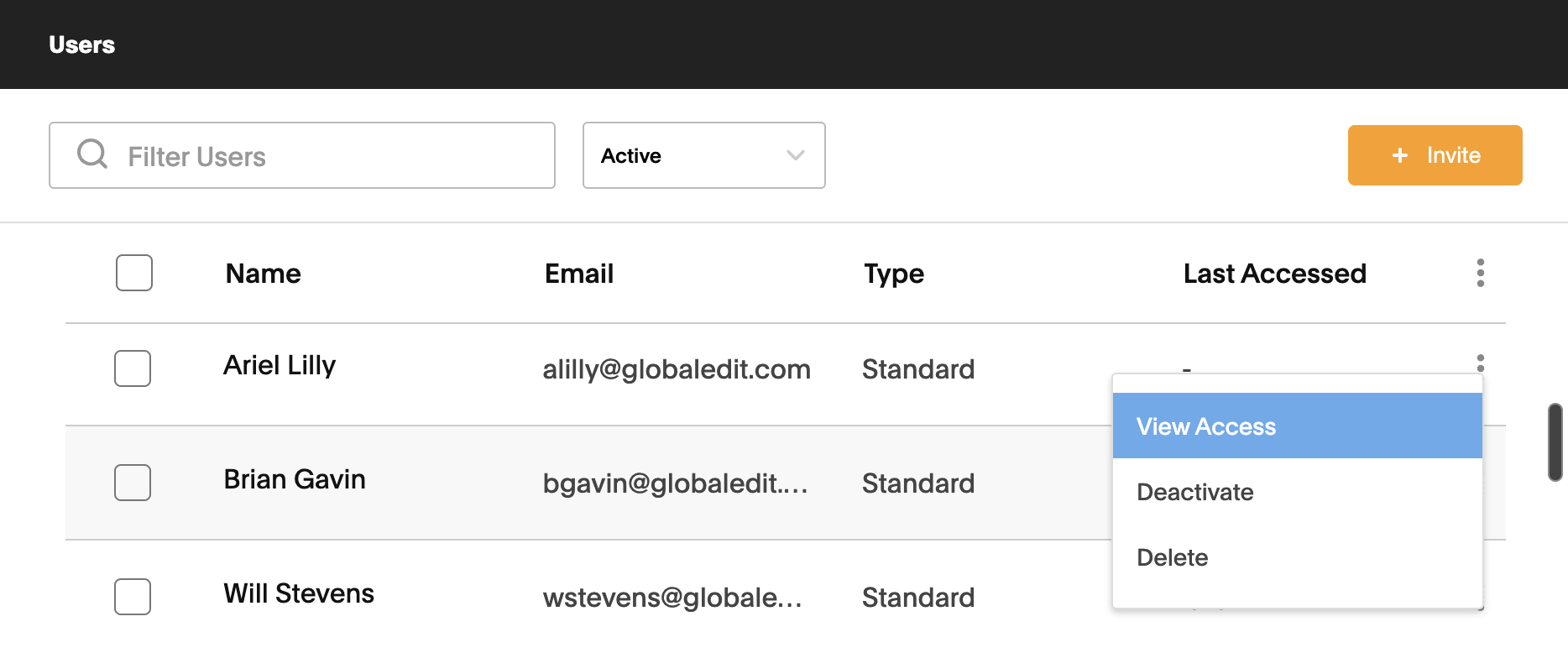Click the vertical scrollbar thumb
The width and height of the screenshot is (1568, 653).
click(x=1555, y=442)
